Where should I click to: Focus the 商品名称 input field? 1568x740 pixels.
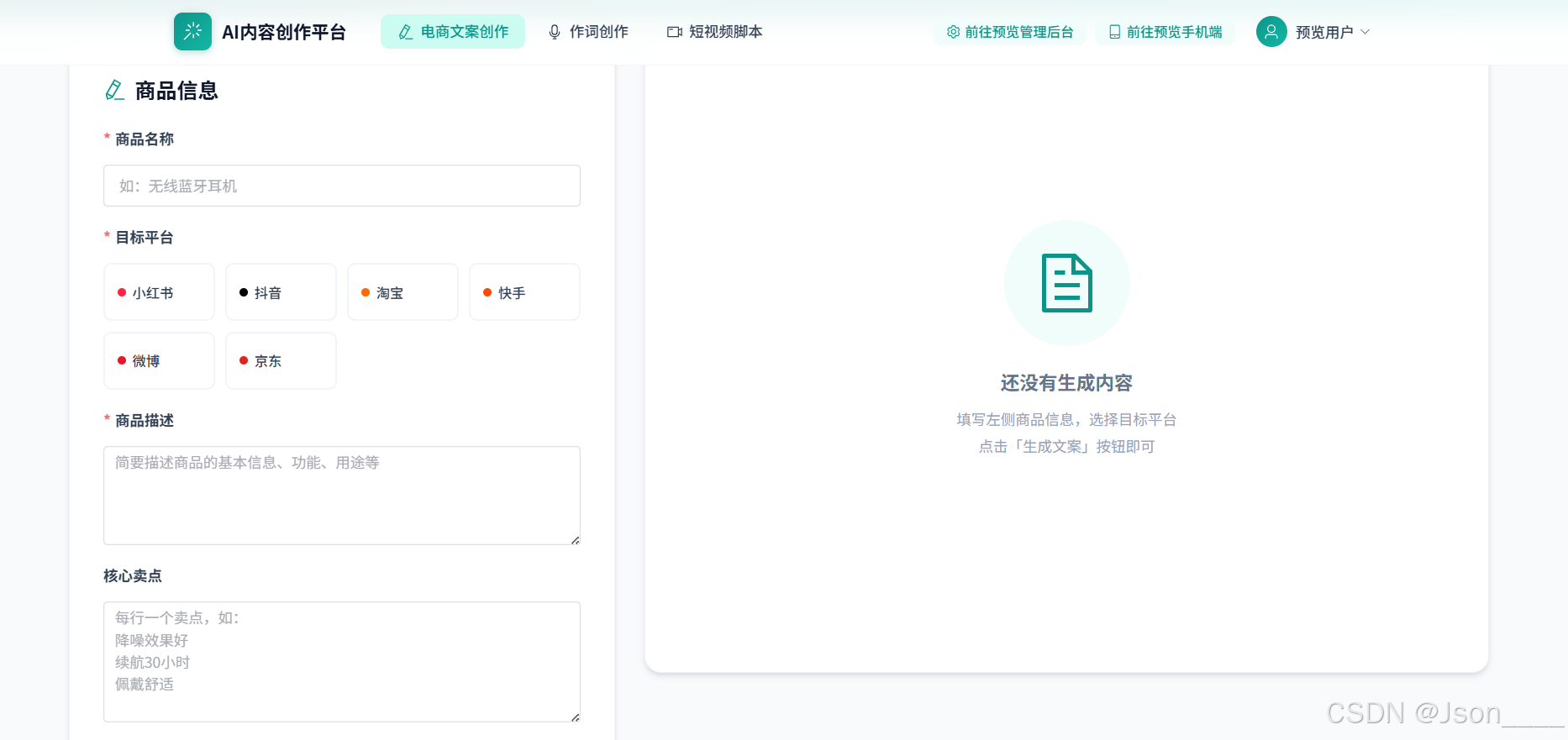tap(342, 186)
